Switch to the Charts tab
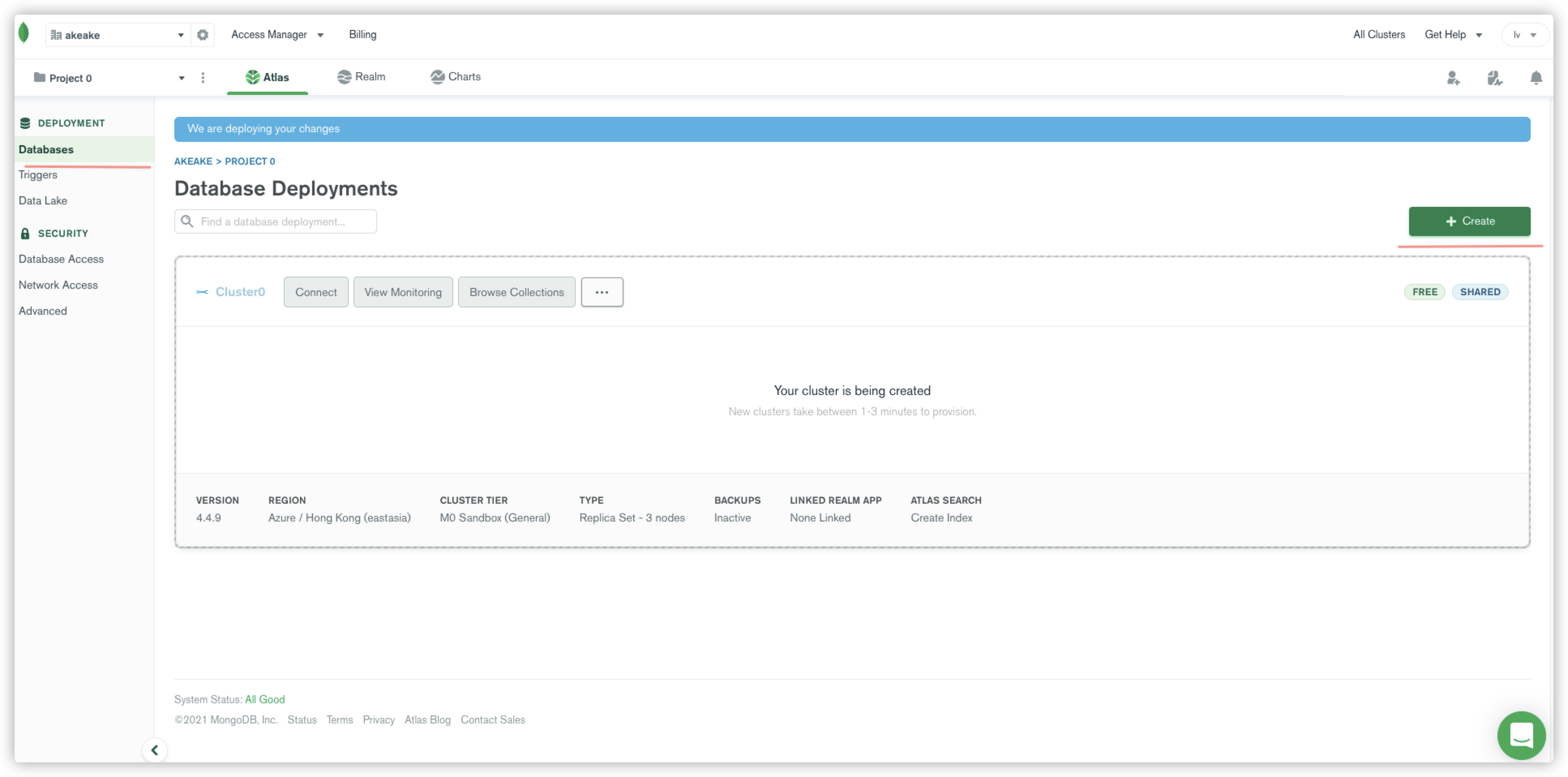 tap(456, 77)
